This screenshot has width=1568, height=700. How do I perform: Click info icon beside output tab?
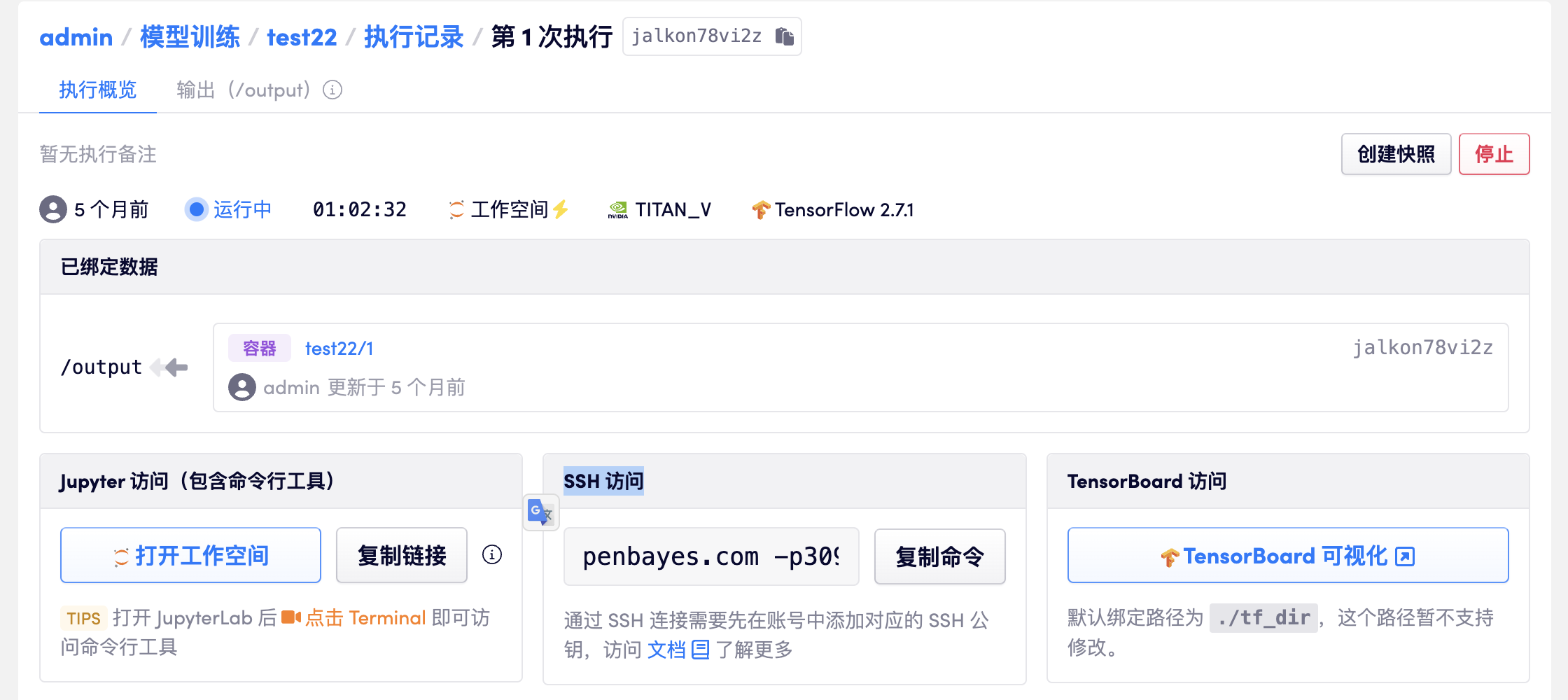[332, 90]
